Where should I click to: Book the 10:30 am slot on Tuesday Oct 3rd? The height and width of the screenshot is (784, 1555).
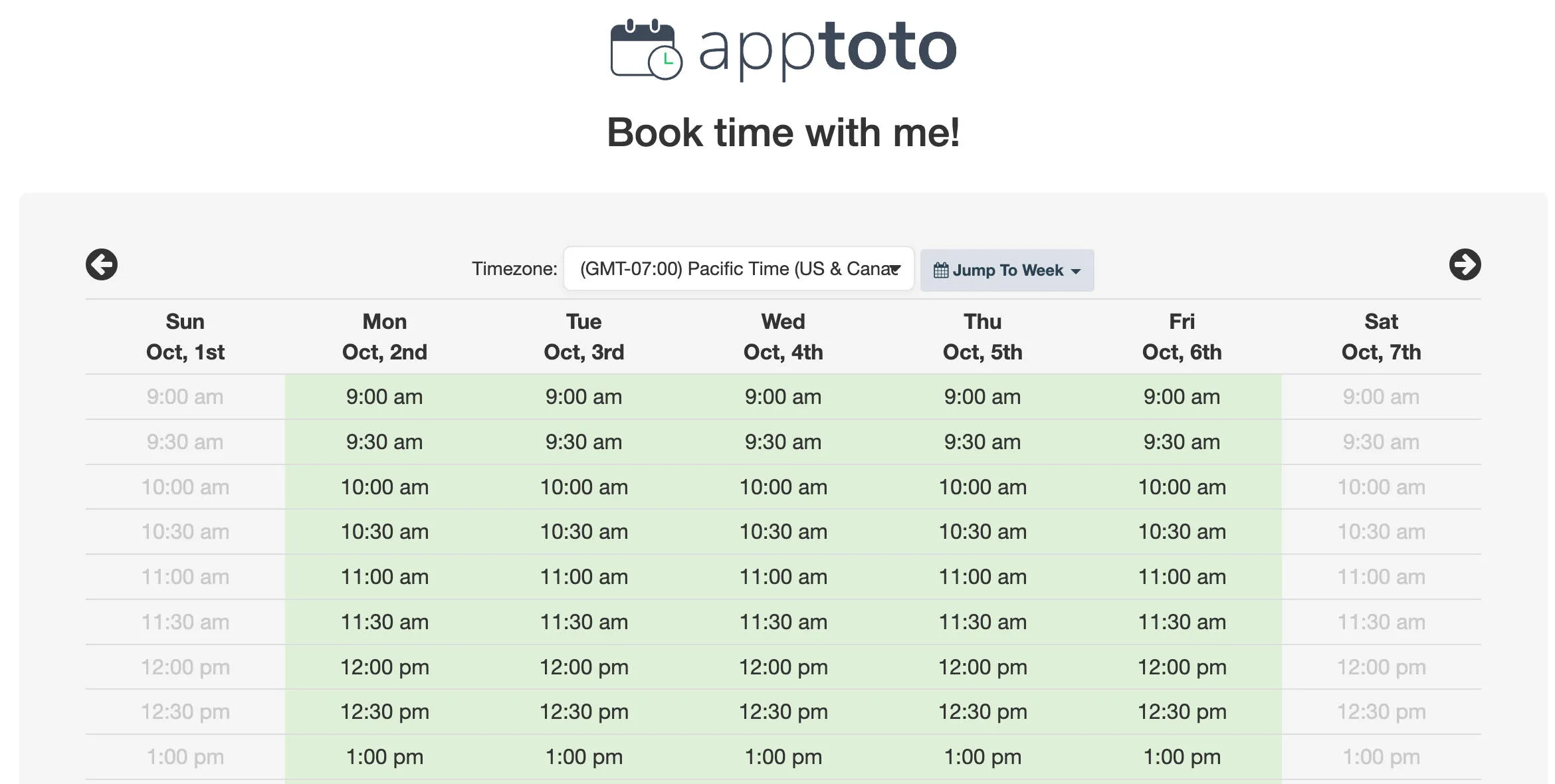click(583, 532)
